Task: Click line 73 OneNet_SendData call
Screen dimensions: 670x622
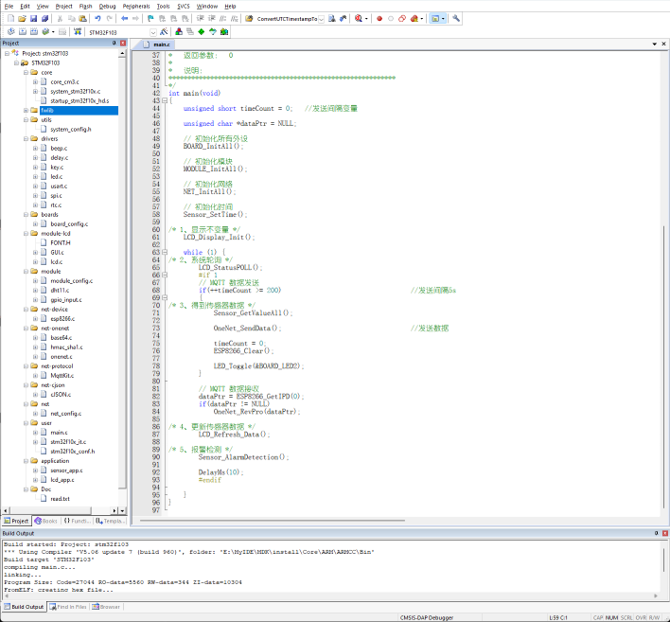Action: click(x=247, y=328)
